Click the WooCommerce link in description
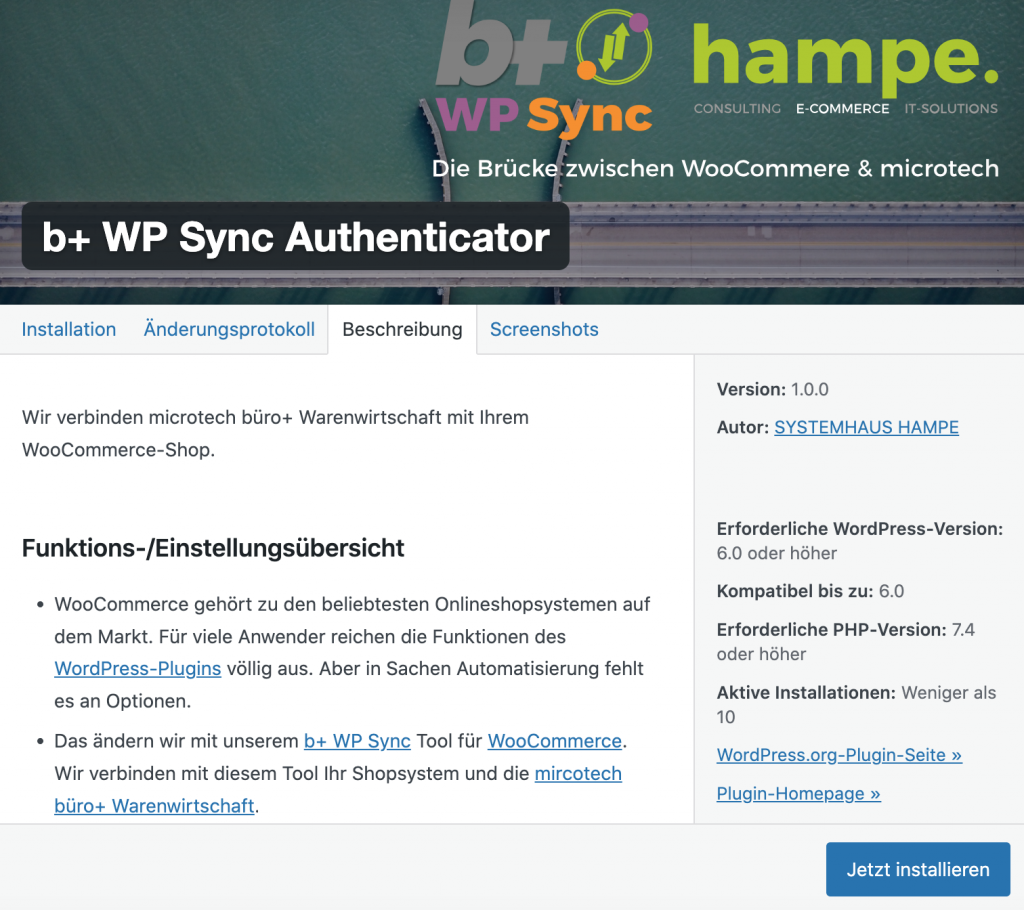Image resolution: width=1024 pixels, height=910 pixels. point(554,741)
